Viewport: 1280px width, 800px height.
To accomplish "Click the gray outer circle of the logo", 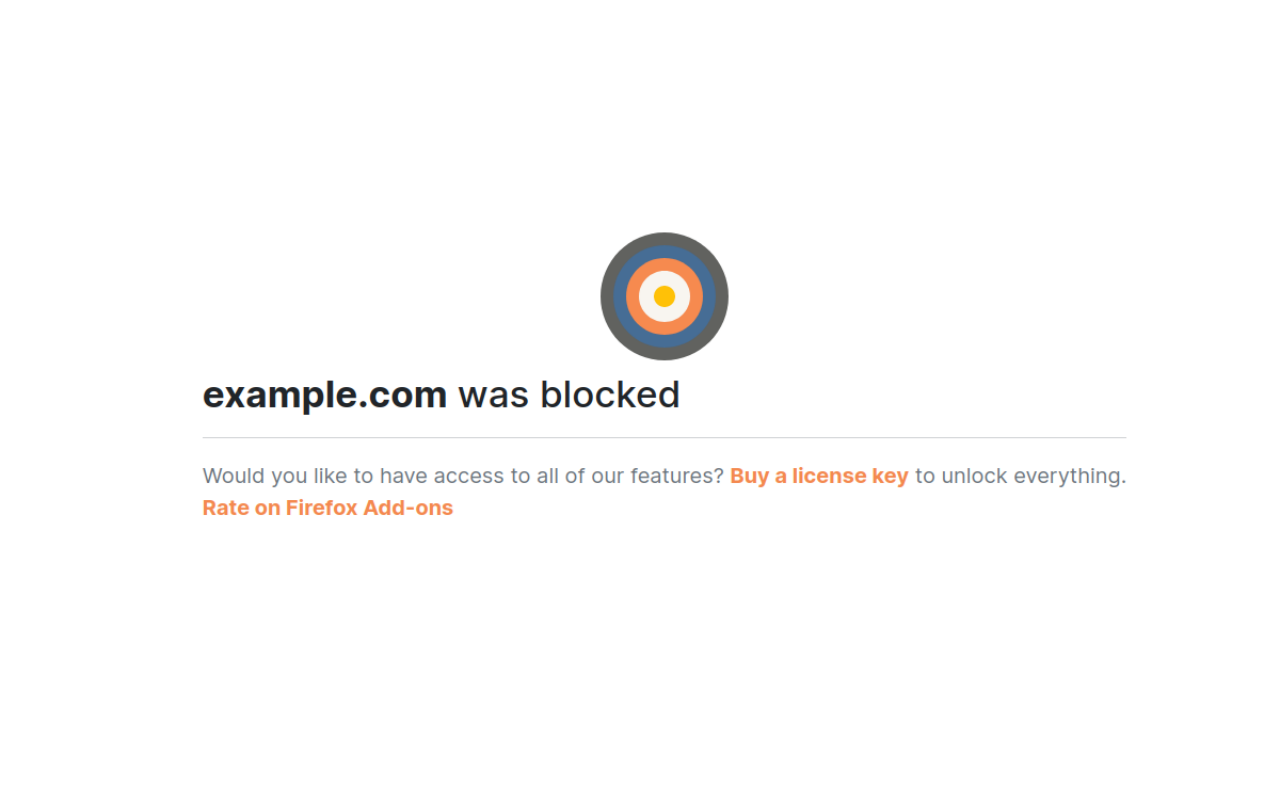I will 664,240.
